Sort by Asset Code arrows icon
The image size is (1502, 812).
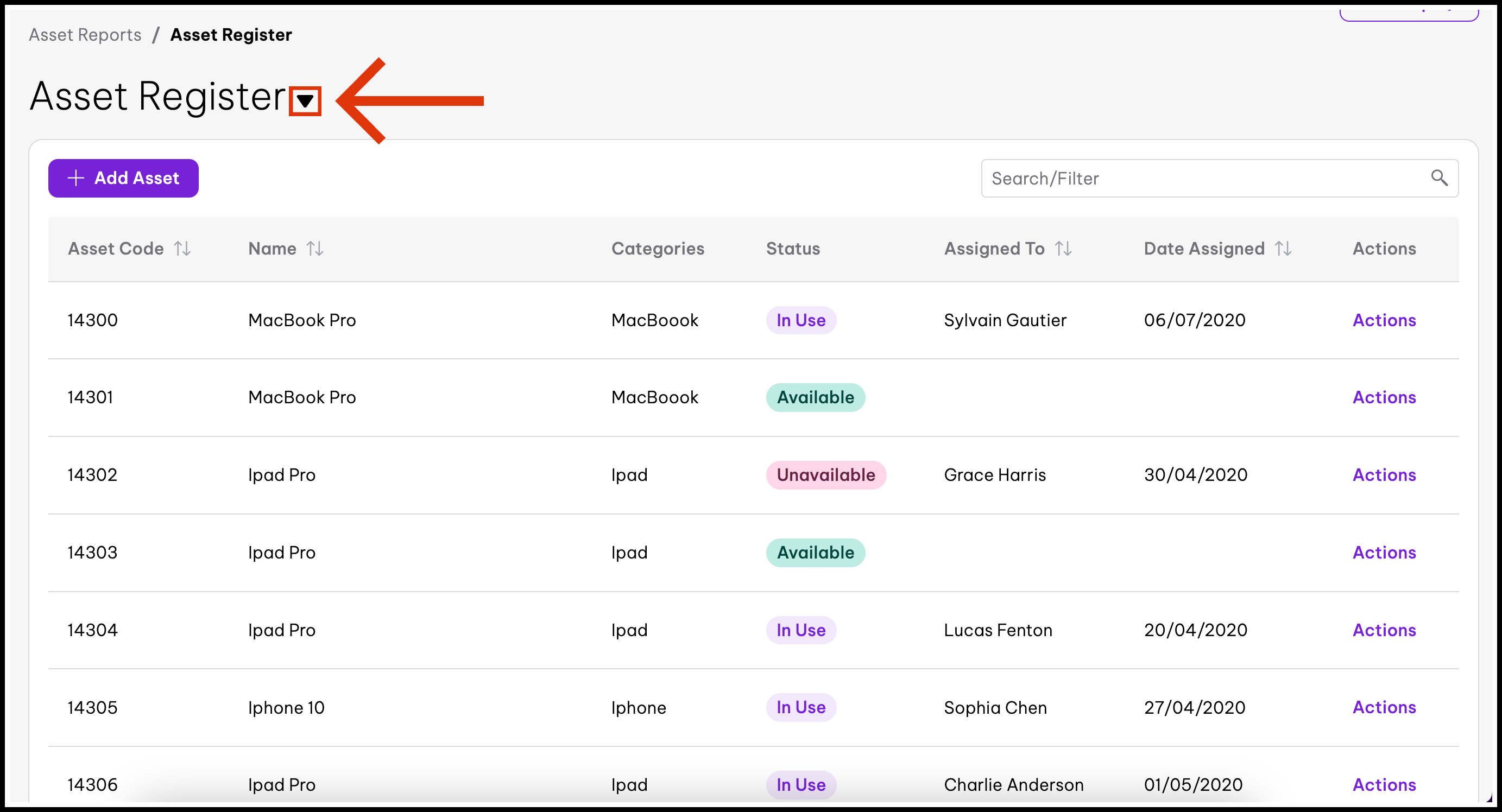(x=182, y=249)
